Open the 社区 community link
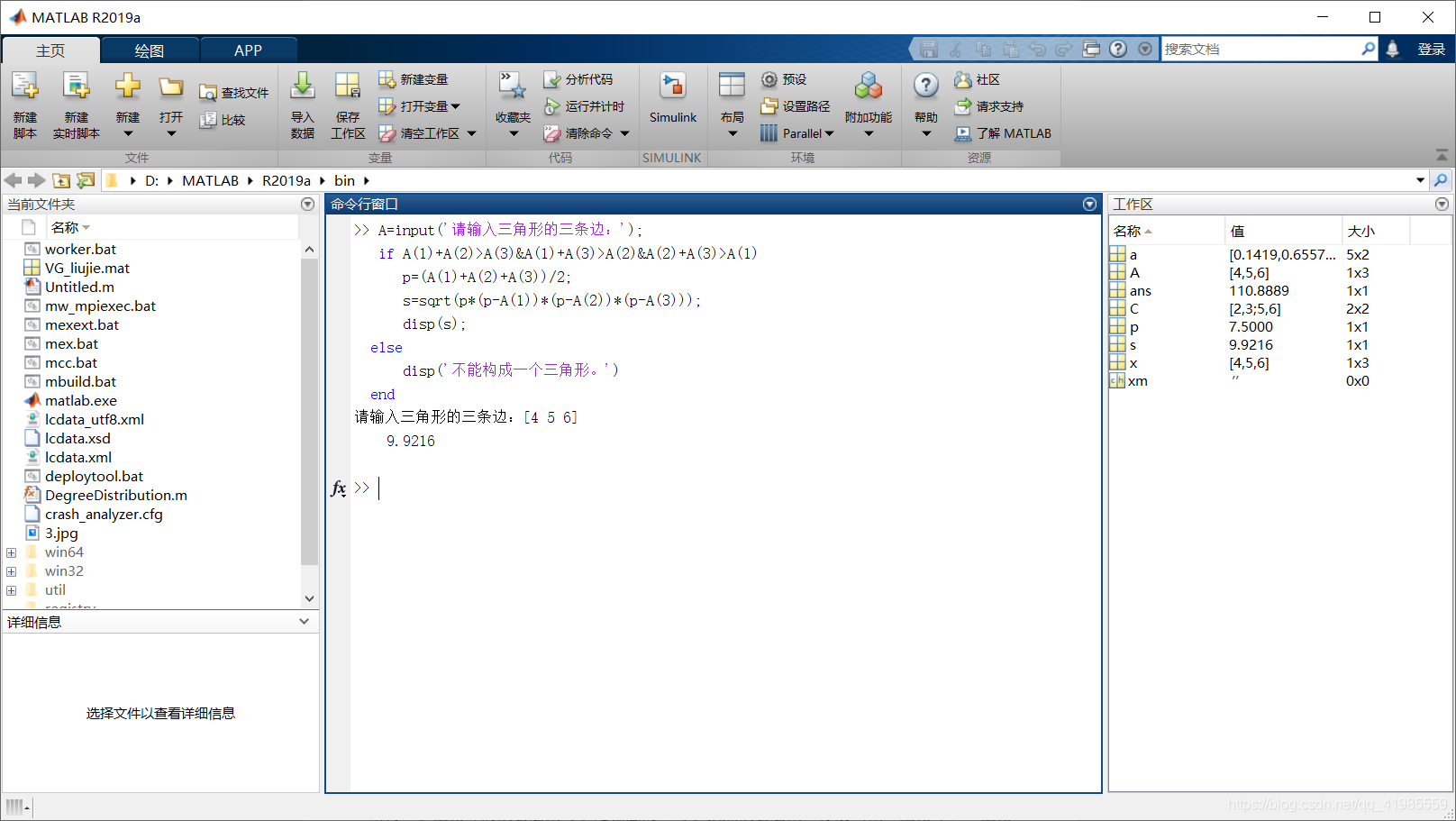Screen dimensions: 1456x821 coord(978,79)
